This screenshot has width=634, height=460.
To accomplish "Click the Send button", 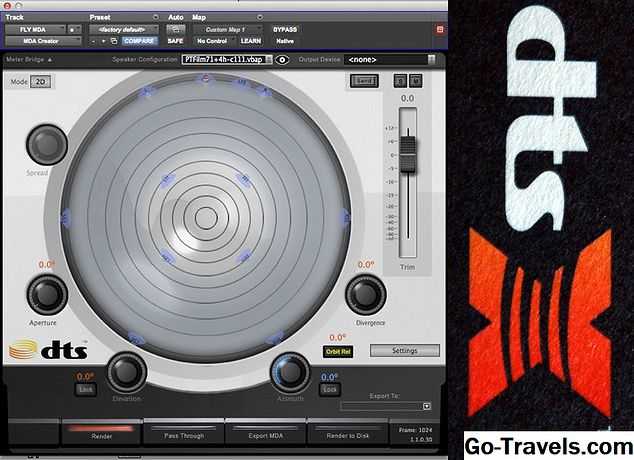I will [x=364, y=81].
